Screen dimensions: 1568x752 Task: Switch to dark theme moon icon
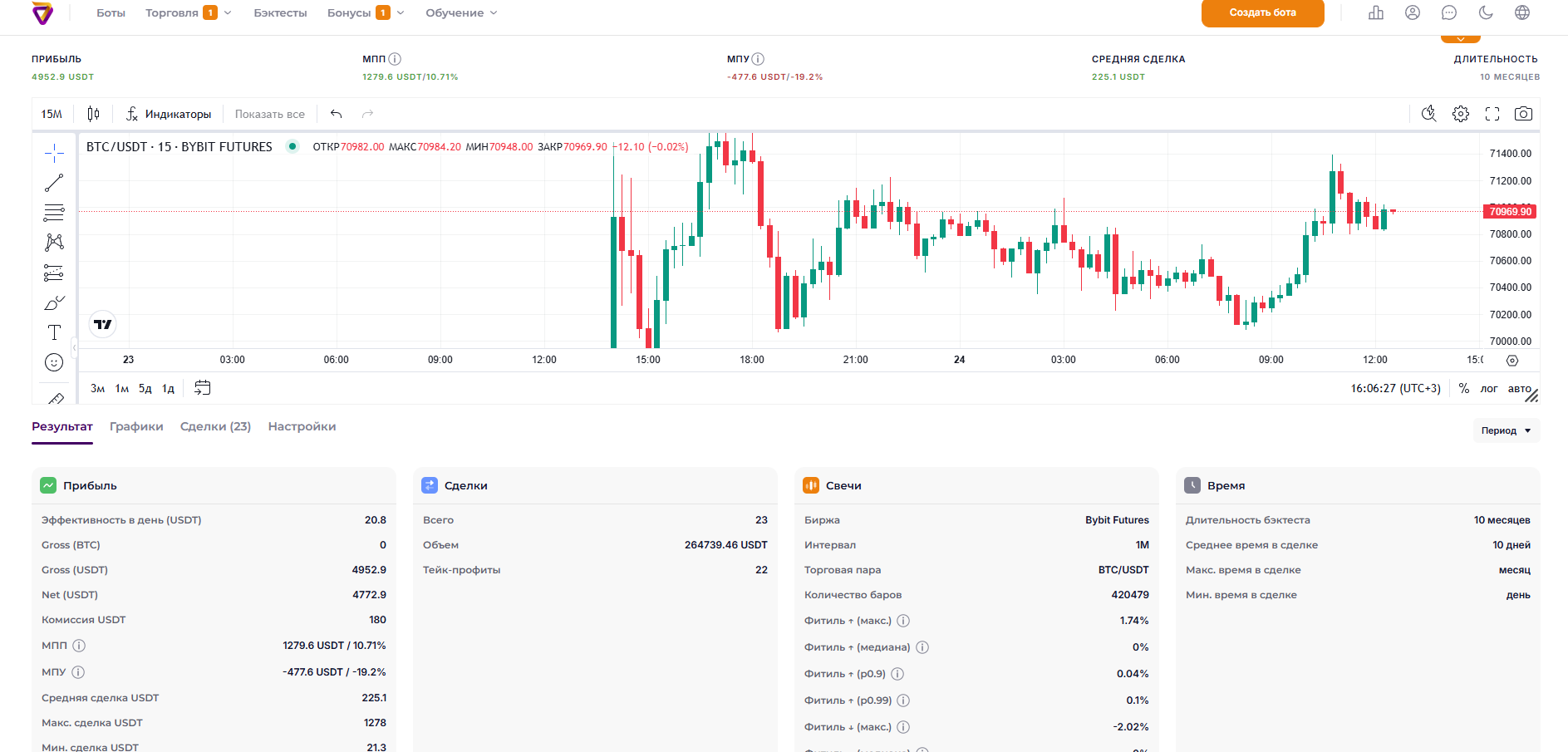pyautogui.click(x=1486, y=12)
